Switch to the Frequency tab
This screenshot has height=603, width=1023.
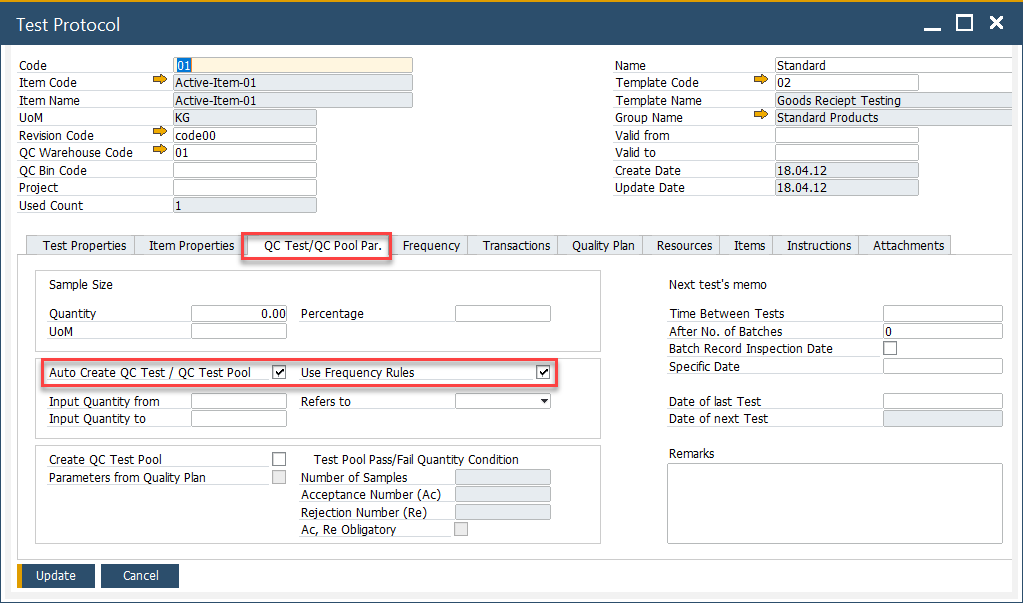coord(431,246)
